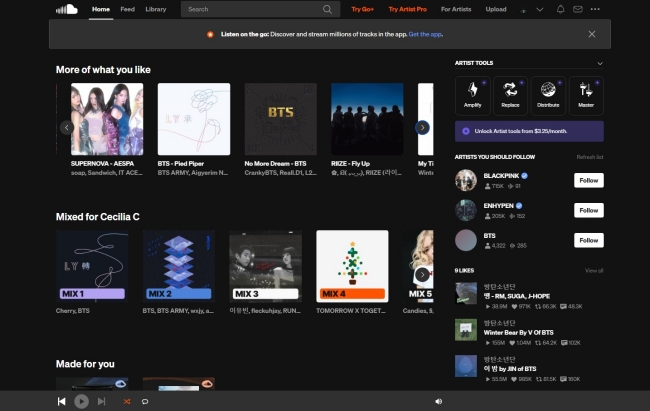Open the user avatar in header
Screen dimensions: 650x411
tap(524, 10)
